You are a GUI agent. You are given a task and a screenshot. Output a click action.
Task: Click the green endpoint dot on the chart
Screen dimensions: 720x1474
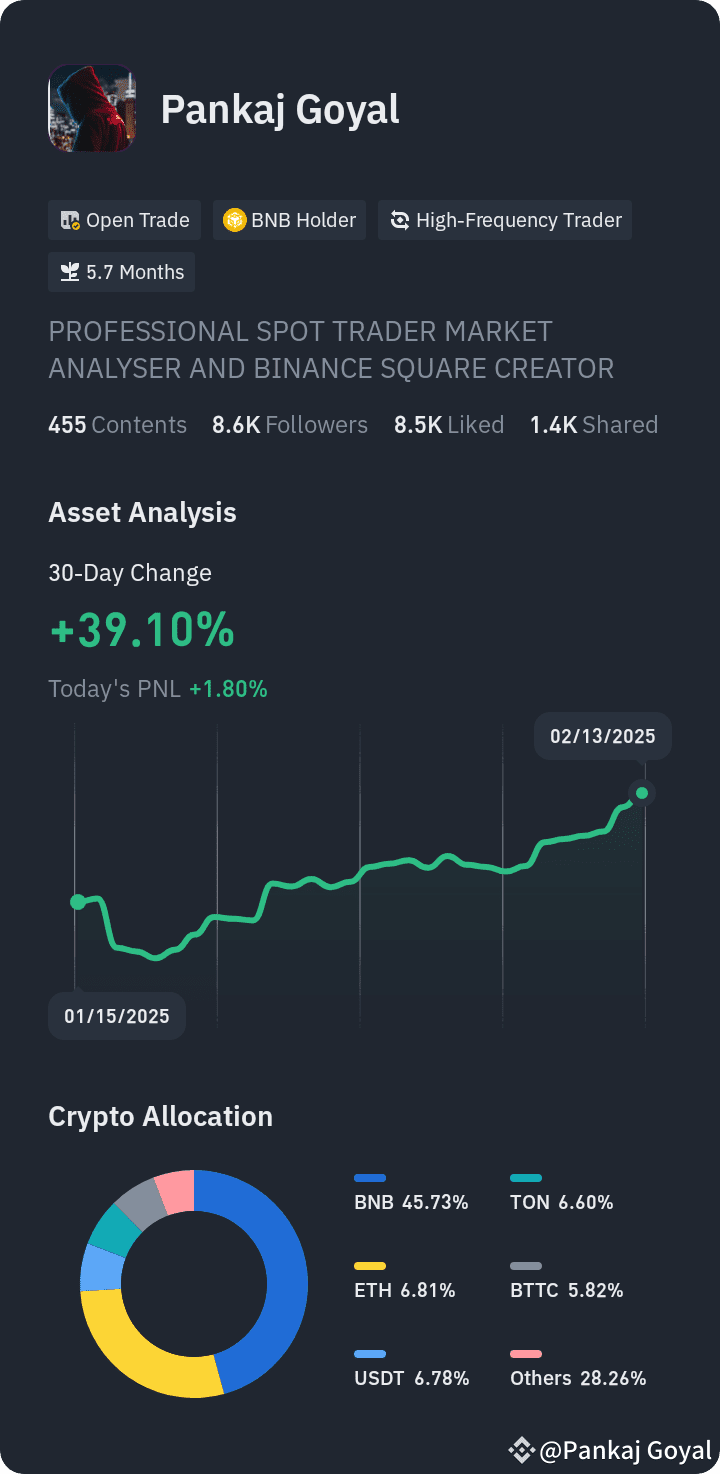click(x=641, y=793)
